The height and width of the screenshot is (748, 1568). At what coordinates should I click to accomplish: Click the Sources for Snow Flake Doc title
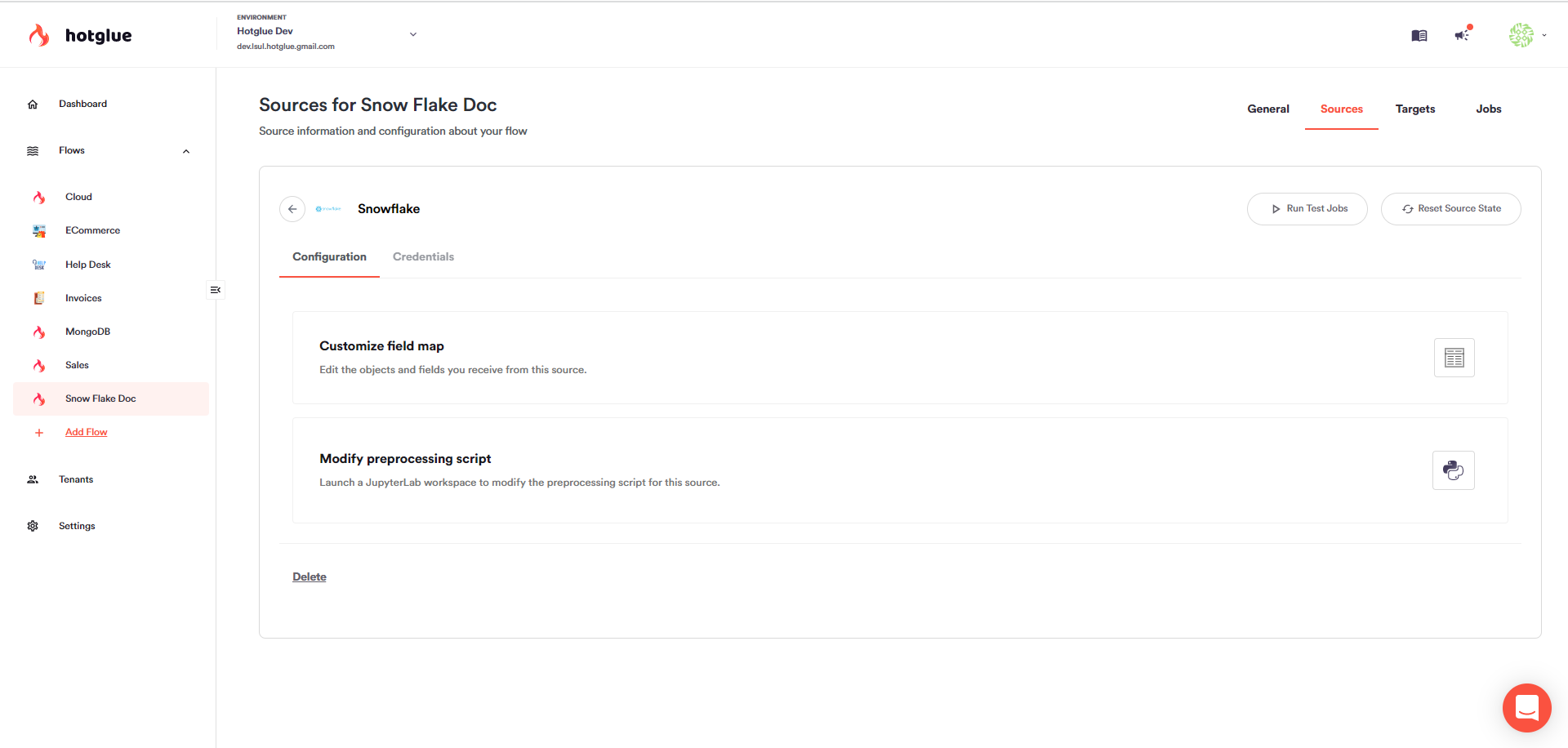[x=378, y=105]
